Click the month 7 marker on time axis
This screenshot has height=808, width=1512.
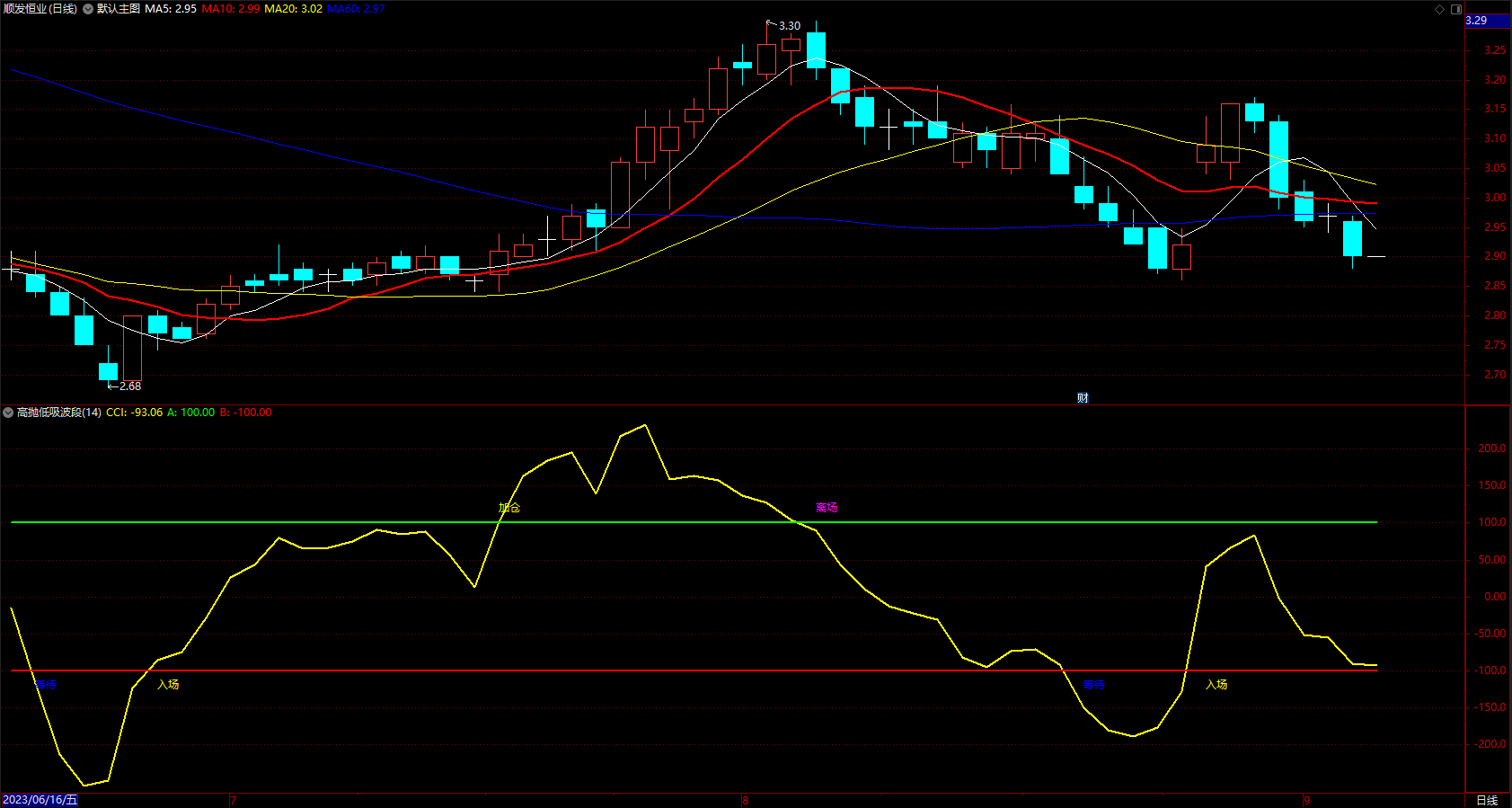(233, 800)
